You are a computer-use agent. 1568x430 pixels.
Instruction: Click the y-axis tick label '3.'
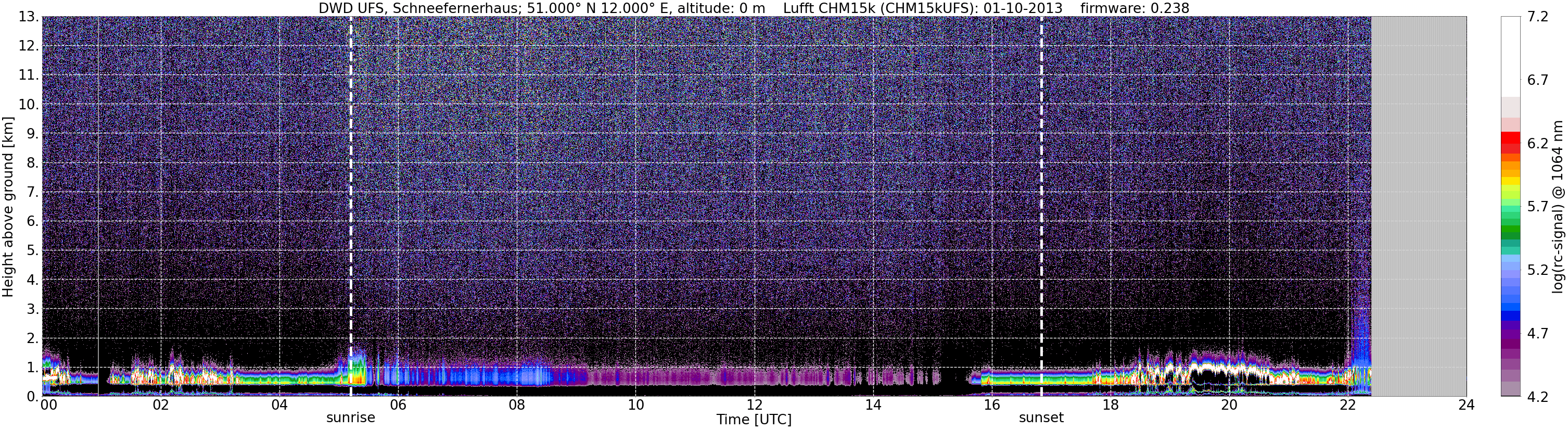pyautogui.click(x=33, y=309)
